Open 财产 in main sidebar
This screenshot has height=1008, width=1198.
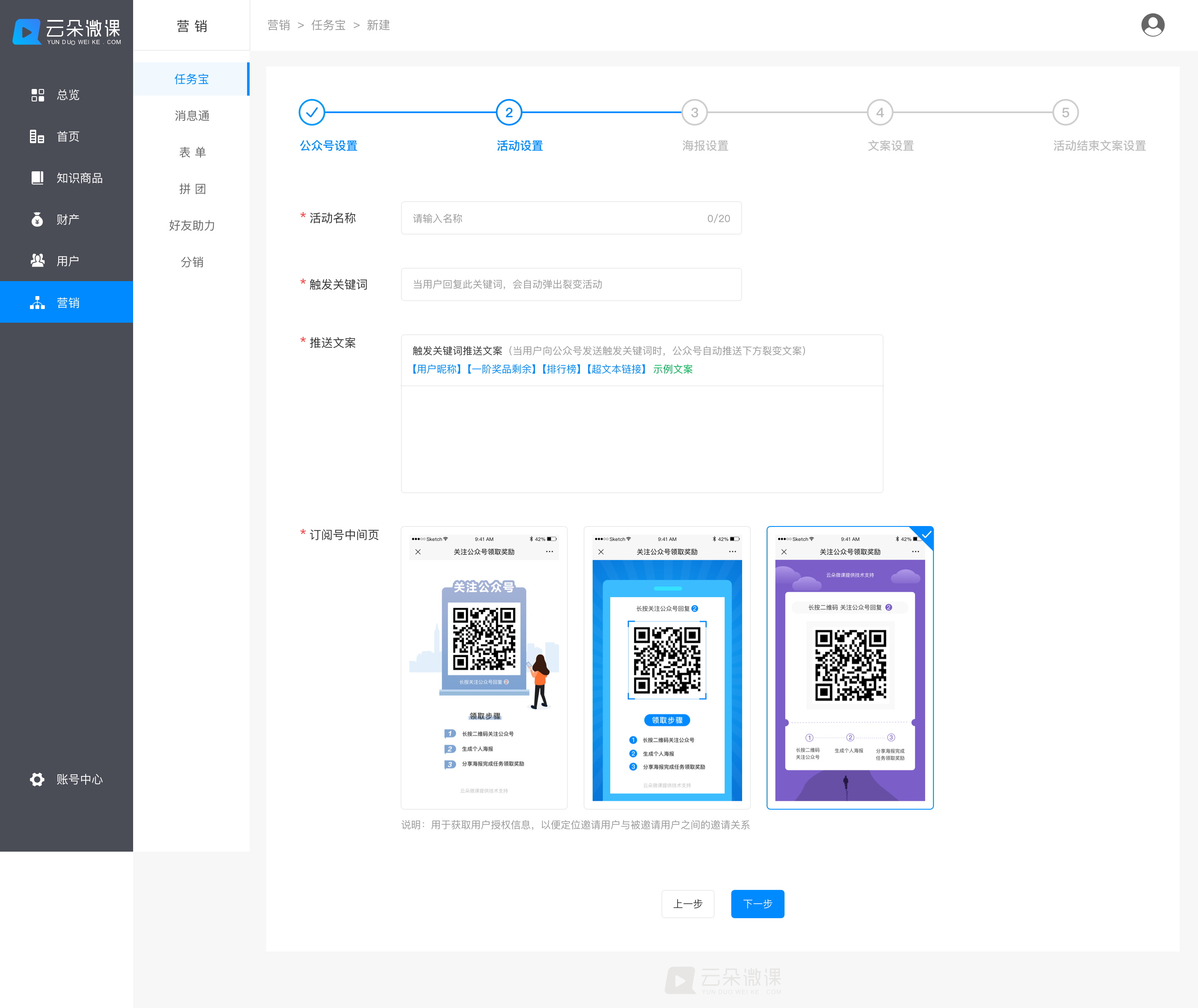[66, 220]
